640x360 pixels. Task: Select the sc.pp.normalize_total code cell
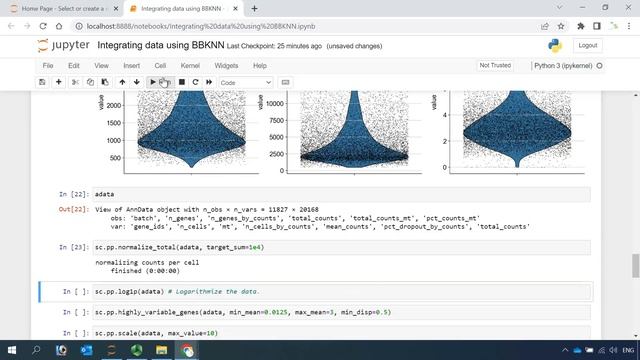pos(341,247)
